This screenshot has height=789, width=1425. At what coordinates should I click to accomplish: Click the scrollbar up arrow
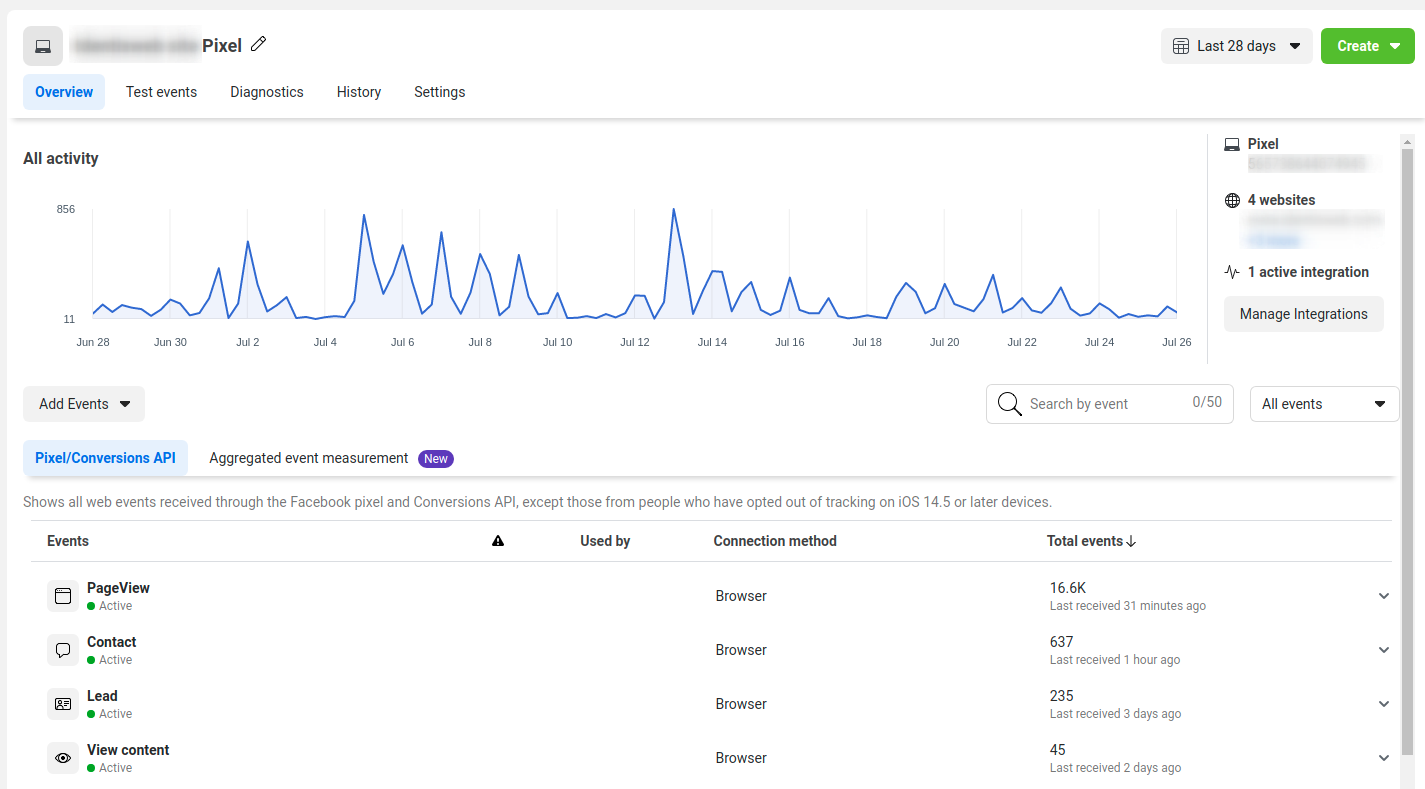pos(1407,141)
